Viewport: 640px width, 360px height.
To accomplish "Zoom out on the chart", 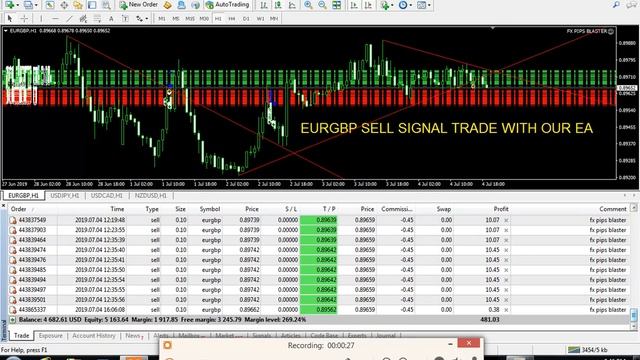I will click(322, 5).
